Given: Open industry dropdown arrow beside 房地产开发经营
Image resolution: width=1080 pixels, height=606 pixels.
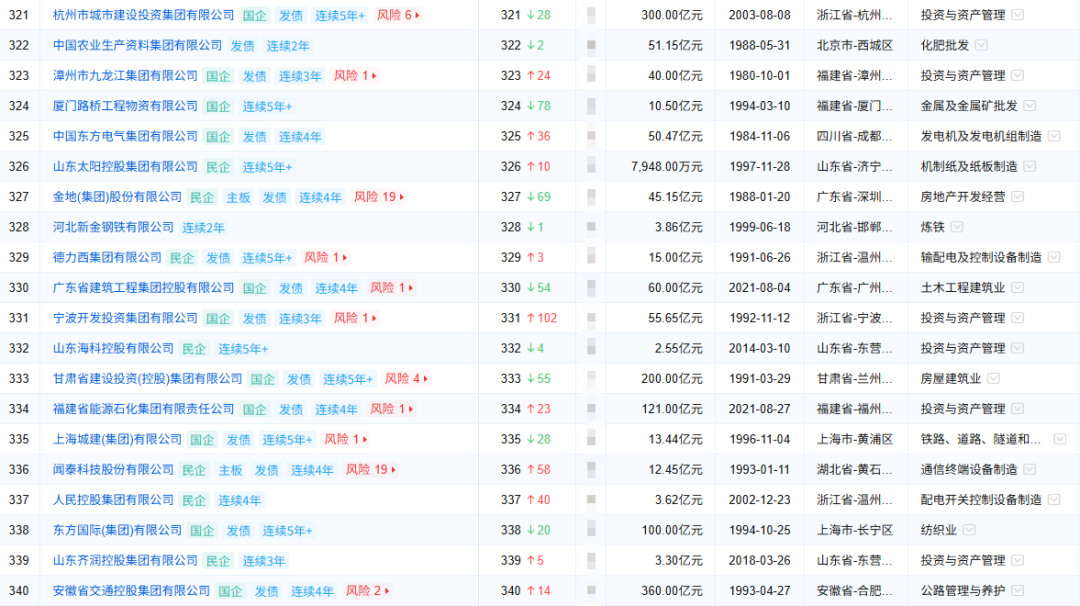Looking at the screenshot, I should [1017, 197].
